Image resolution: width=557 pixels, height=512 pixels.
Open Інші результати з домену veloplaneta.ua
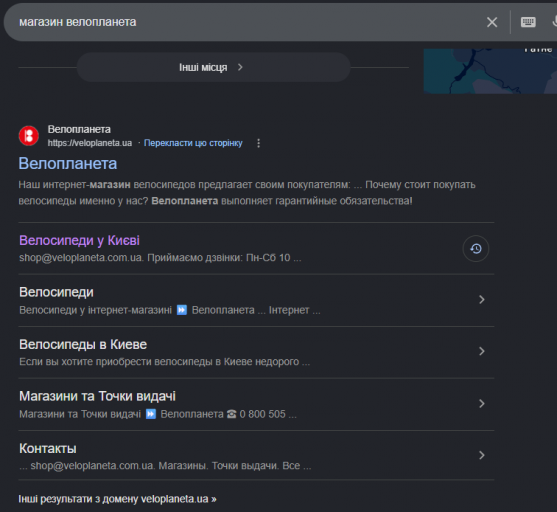(x=117, y=499)
